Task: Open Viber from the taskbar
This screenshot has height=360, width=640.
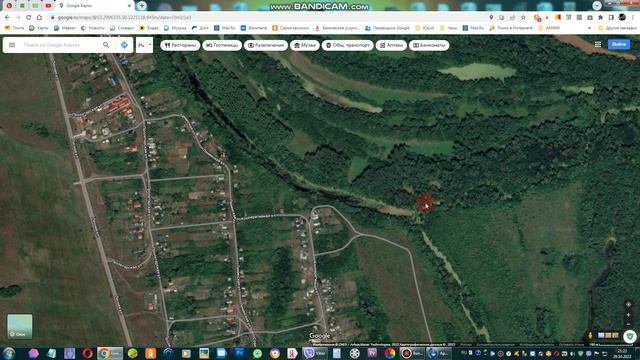Action: [x=315, y=353]
